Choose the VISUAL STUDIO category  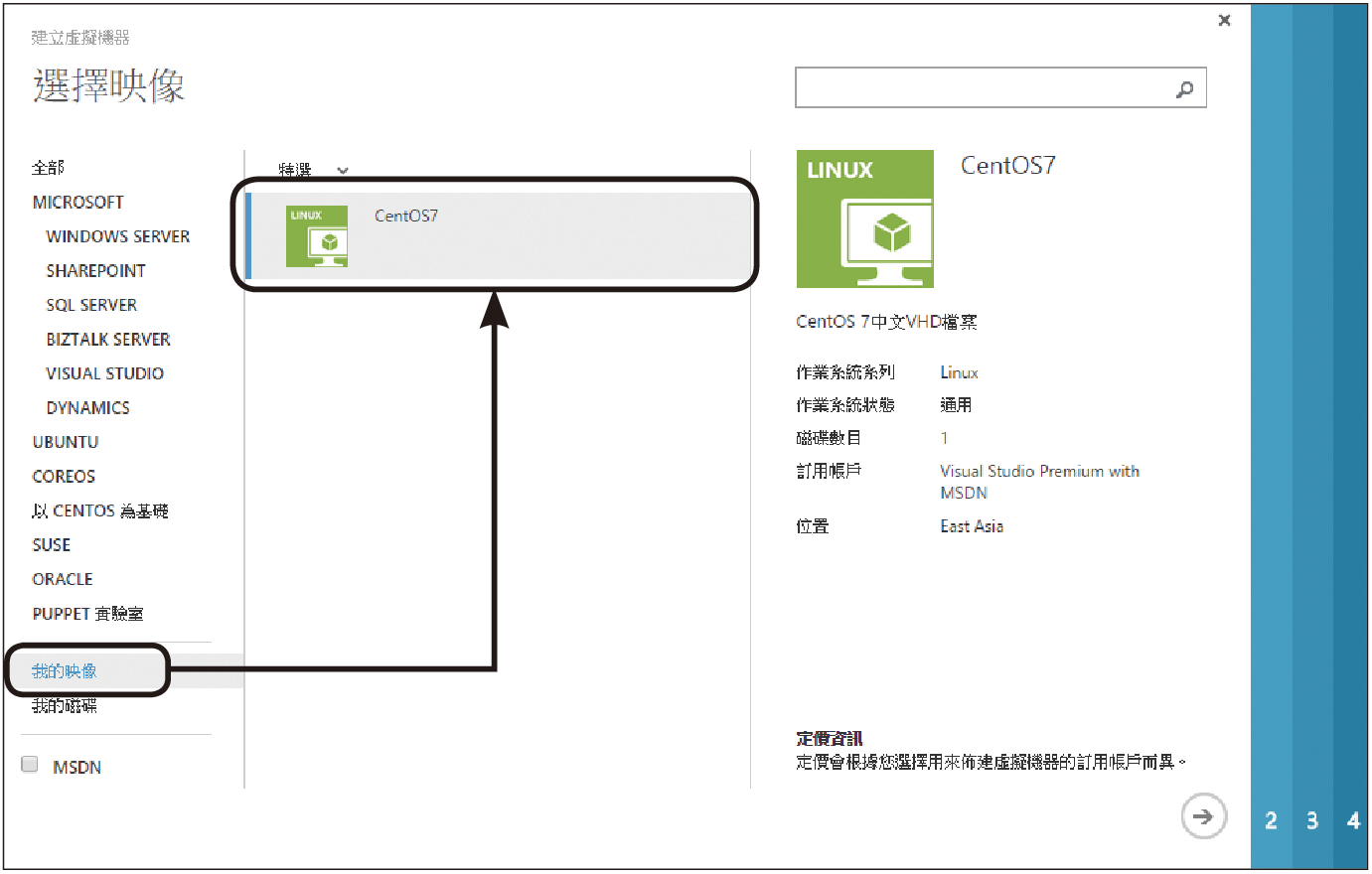pos(104,373)
